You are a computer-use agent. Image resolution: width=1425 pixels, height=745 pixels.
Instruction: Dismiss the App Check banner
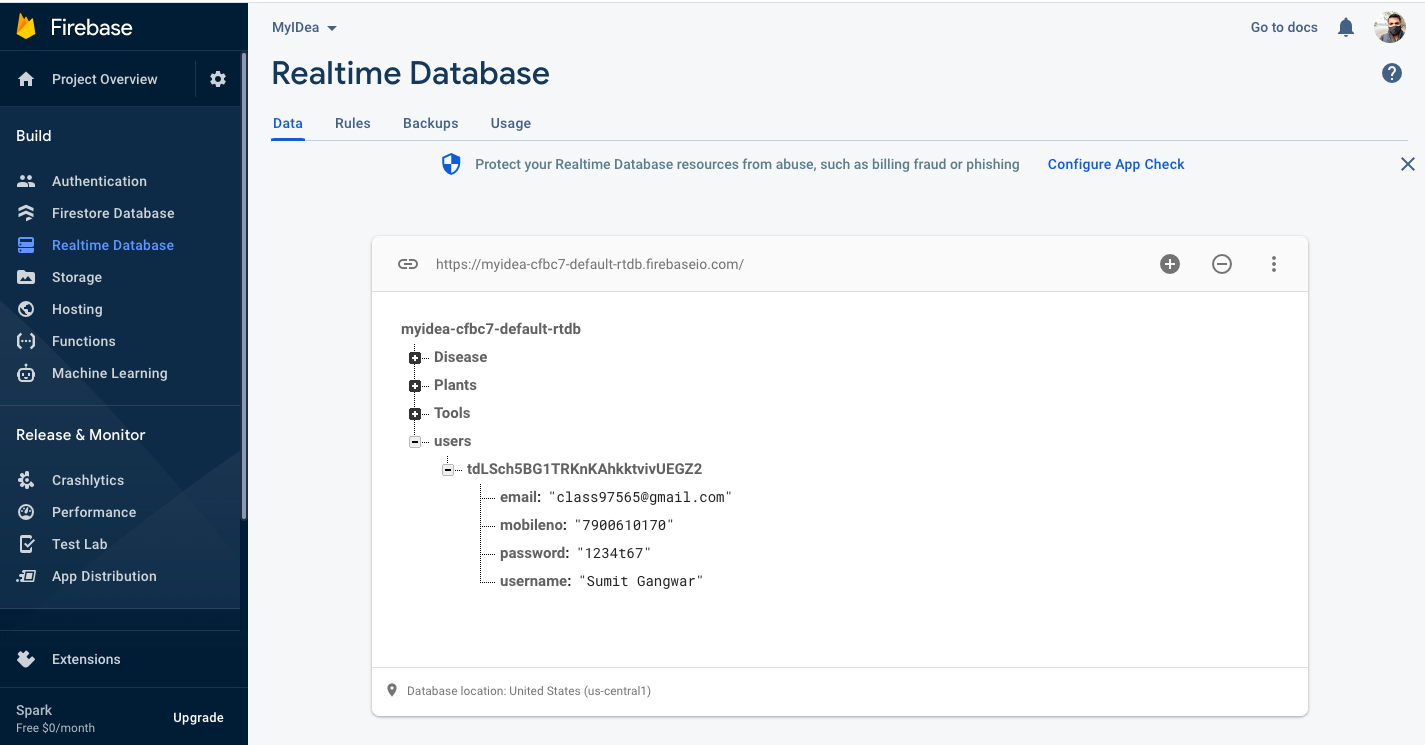tap(1407, 164)
